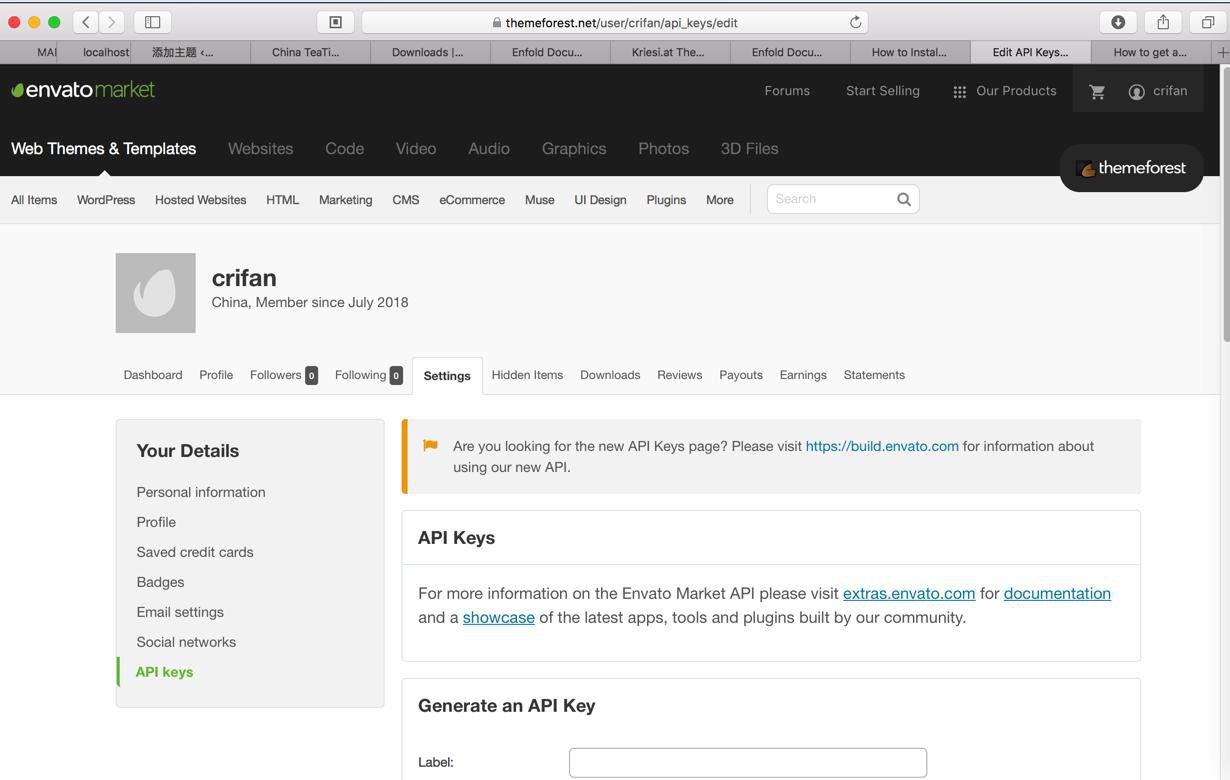Open Reviews tab
Image resolution: width=1230 pixels, height=780 pixels.
(x=680, y=375)
